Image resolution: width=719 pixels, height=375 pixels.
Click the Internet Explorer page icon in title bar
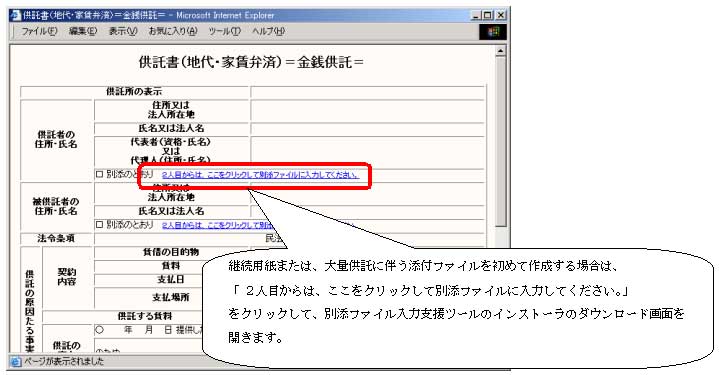16,15
